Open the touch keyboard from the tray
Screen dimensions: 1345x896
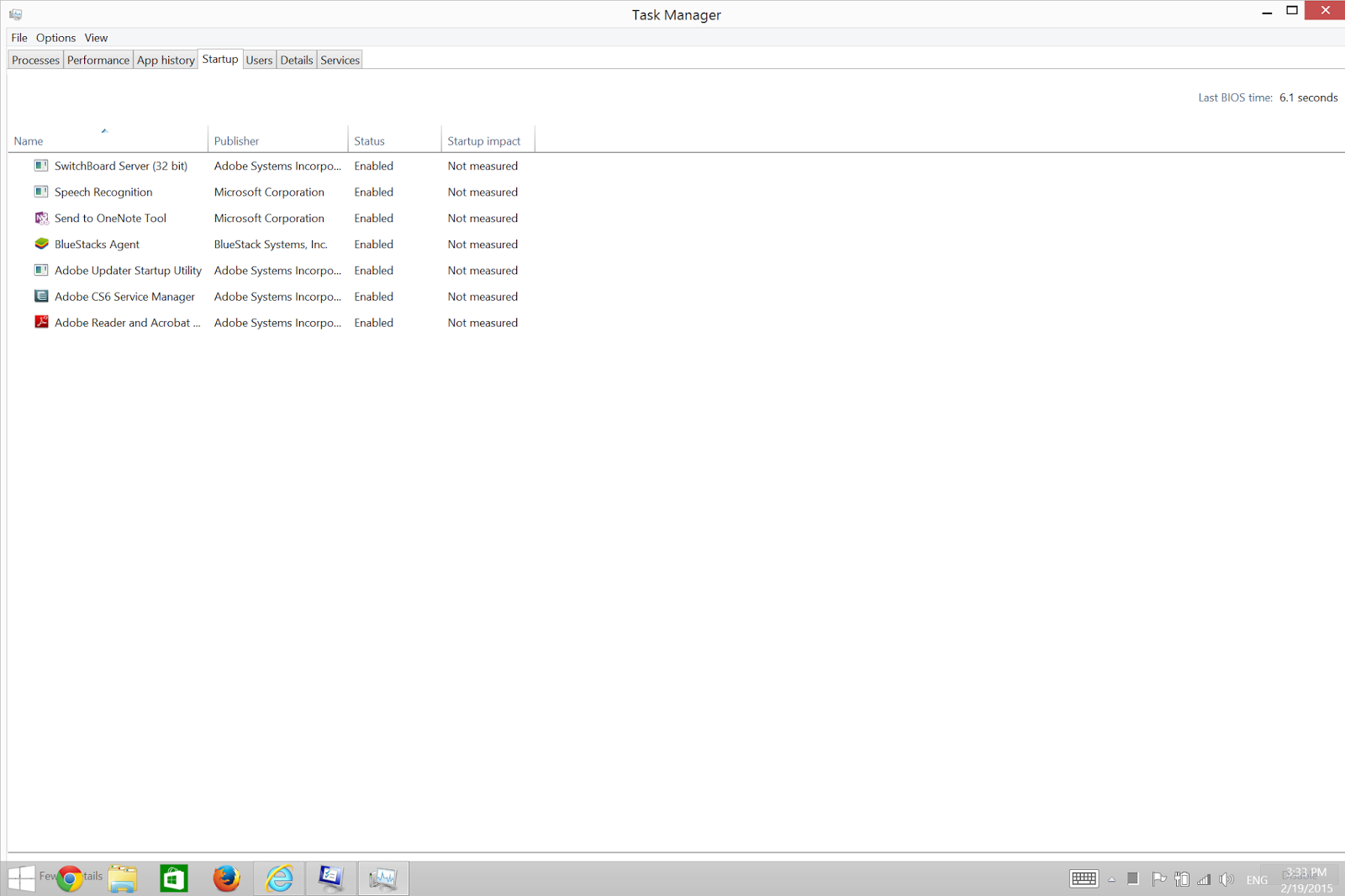tap(1084, 879)
